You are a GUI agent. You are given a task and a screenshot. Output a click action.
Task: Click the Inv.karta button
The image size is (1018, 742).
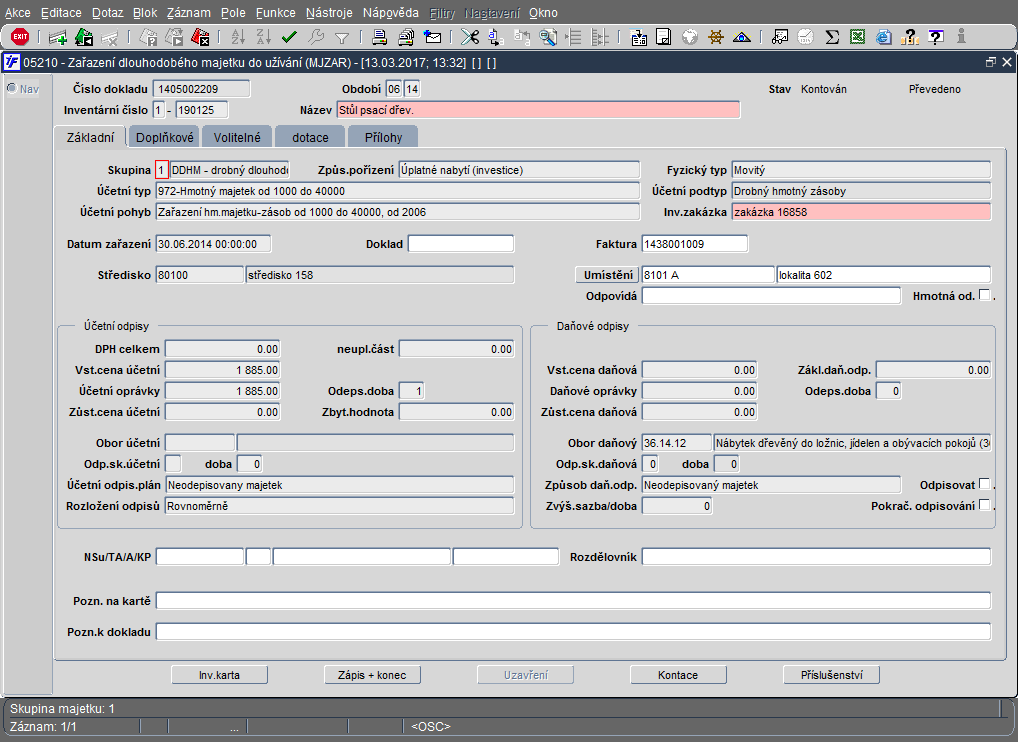(219, 675)
